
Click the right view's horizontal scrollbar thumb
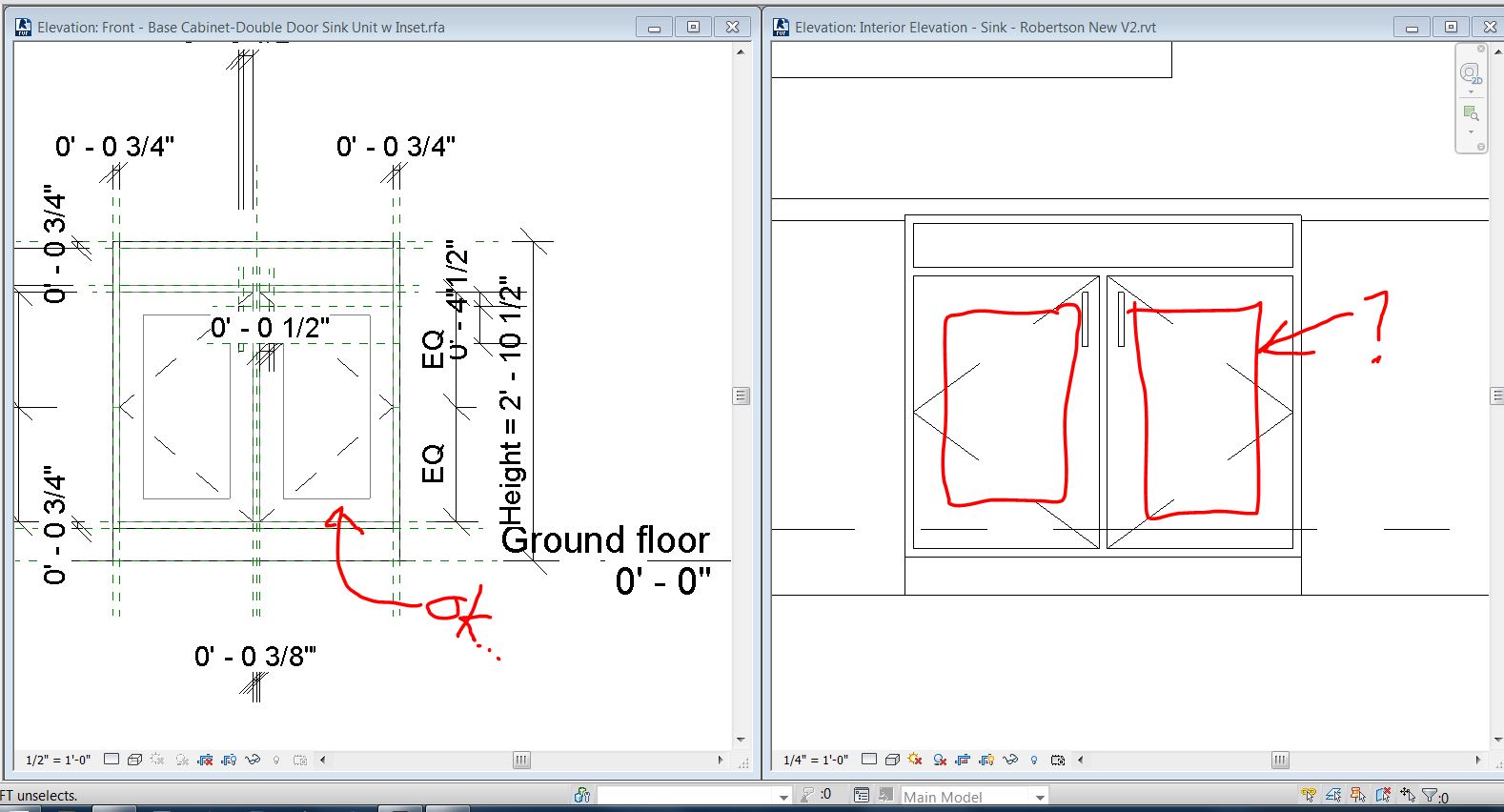tap(1280, 760)
